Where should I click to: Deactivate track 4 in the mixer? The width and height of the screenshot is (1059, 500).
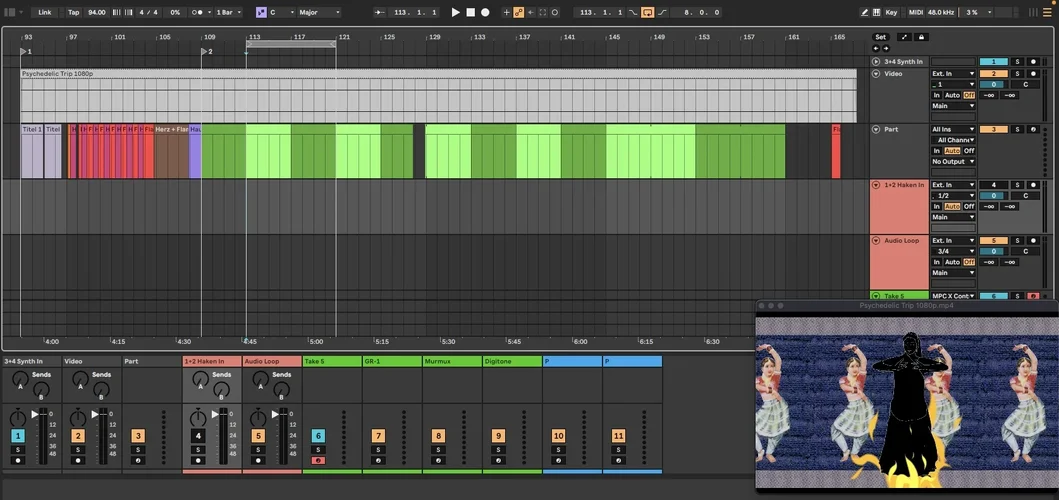[x=198, y=436]
